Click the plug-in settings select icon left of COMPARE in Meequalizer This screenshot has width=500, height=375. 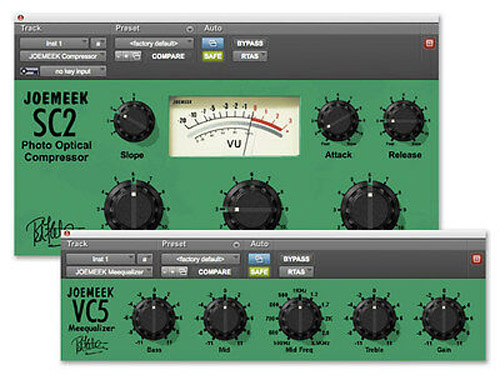[183, 272]
